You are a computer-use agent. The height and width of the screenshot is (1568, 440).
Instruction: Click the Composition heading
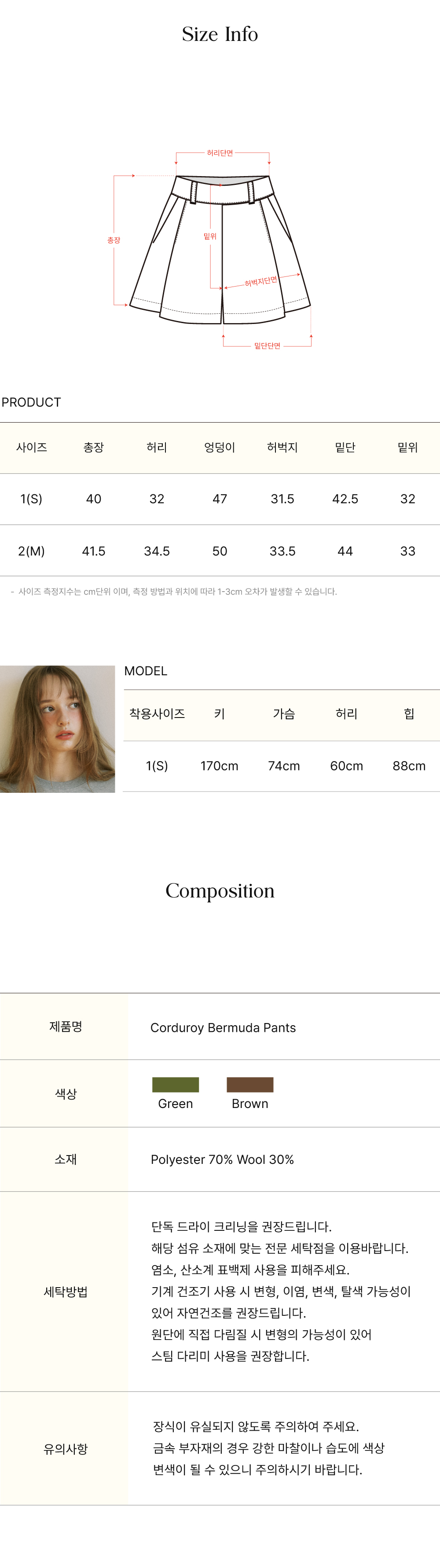[220, 891]
